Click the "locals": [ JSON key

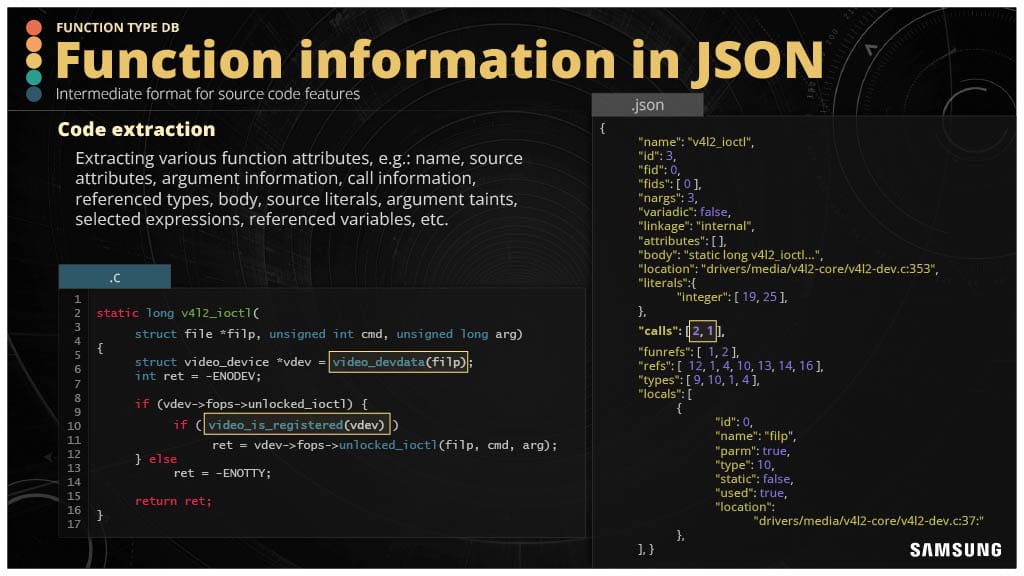click(664, 394)
